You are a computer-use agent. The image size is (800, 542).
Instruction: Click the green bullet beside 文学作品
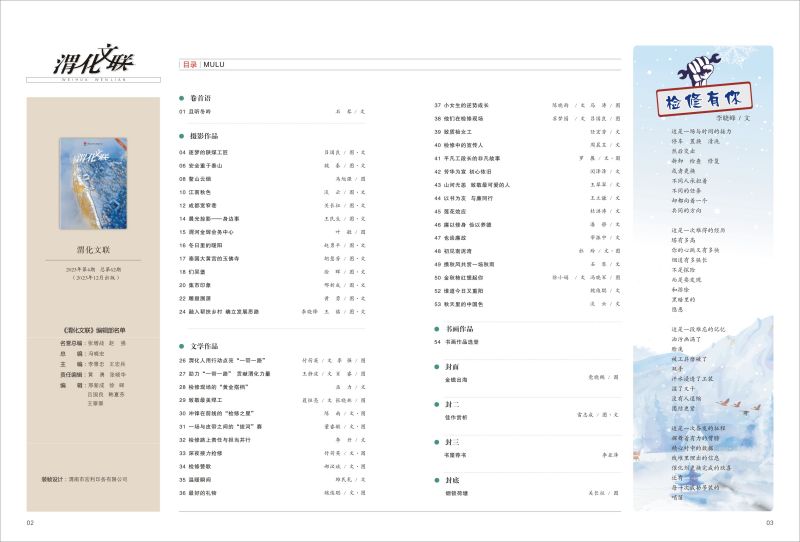click(x=182, y=345)
